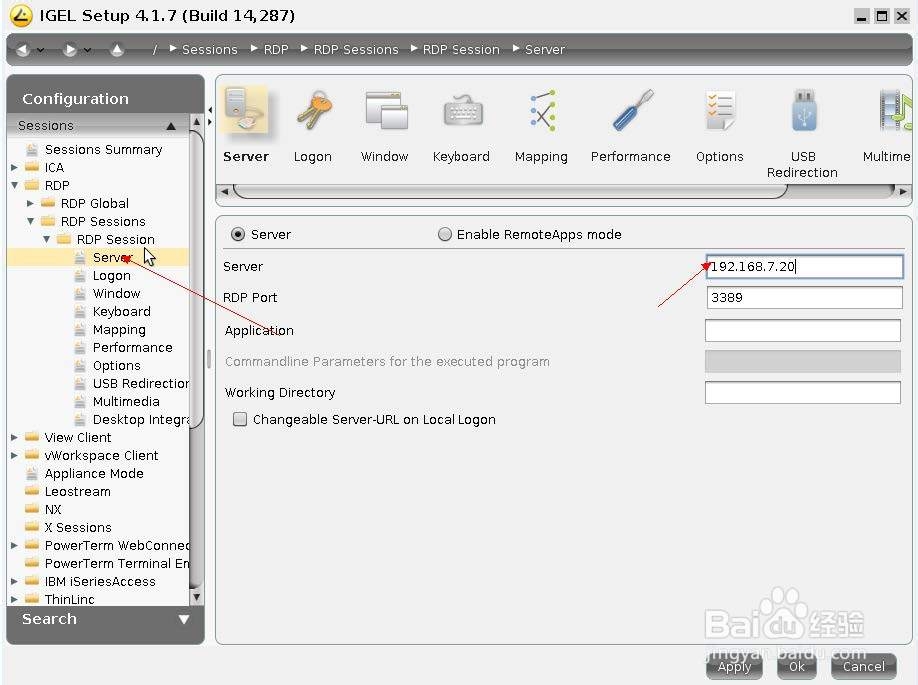Select Window in the tree
This screenshot has width=918, height=685.
(117, 293)
